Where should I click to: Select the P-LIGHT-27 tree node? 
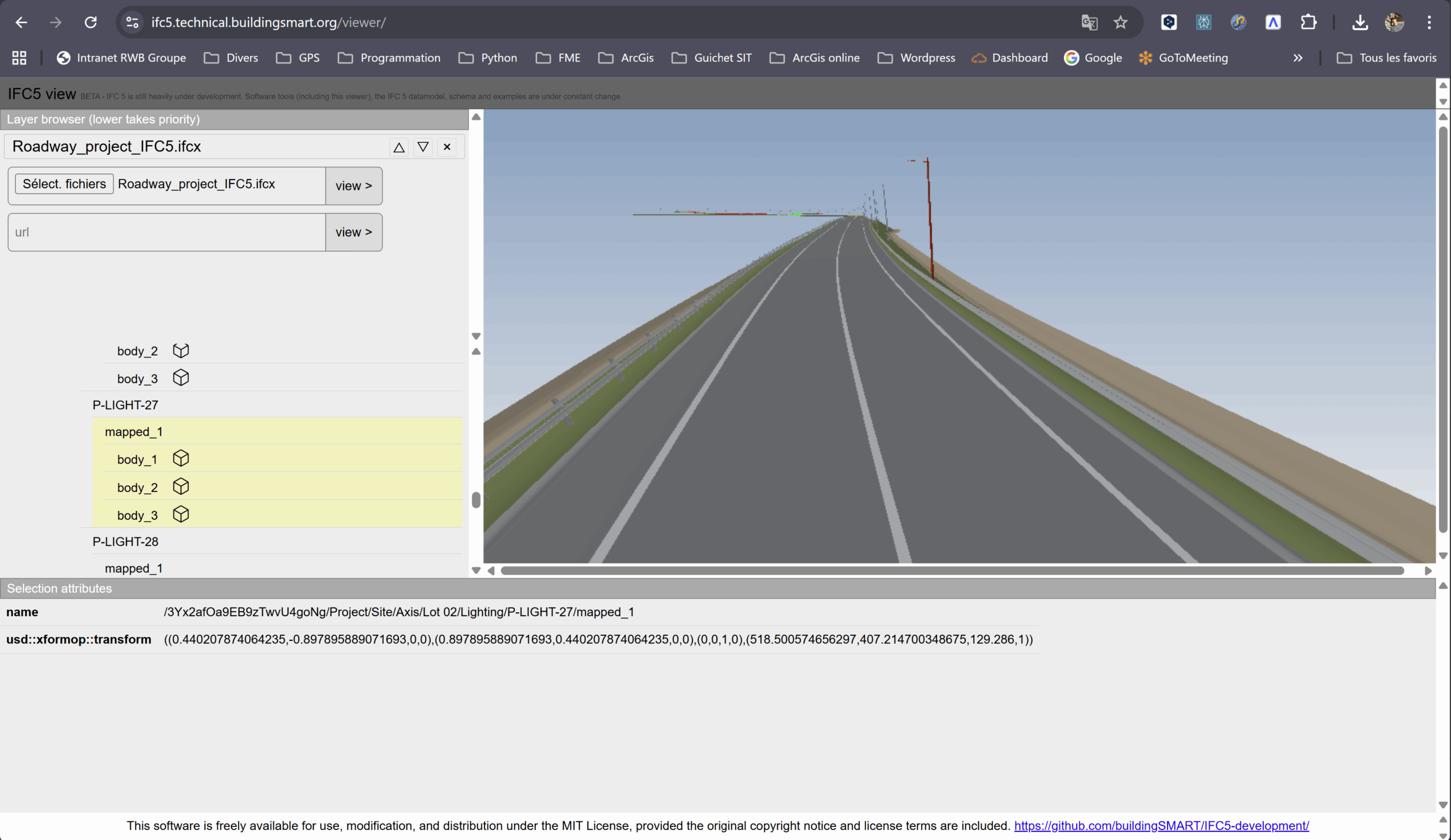pyautogui.click(x=125, y=405)
